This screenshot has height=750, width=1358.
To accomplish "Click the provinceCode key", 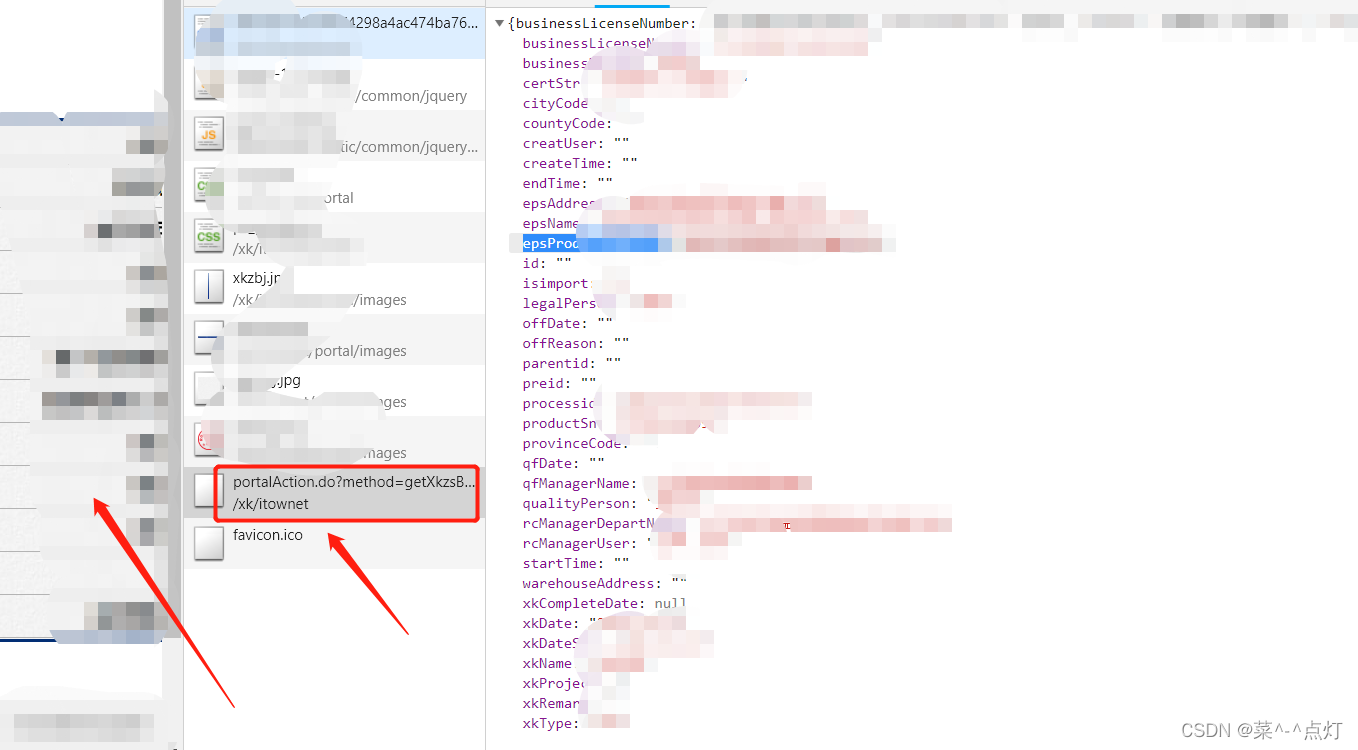I will (575, 443).
